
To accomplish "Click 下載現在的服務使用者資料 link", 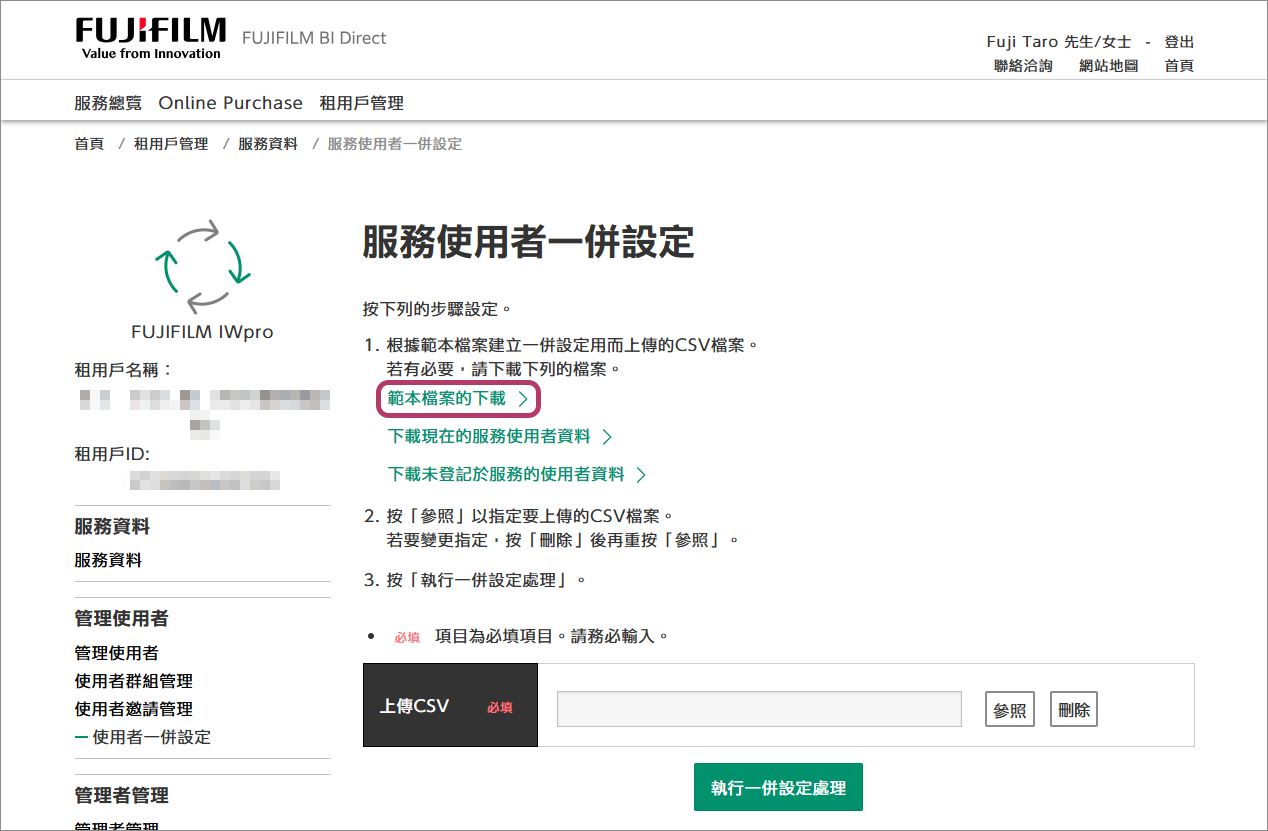I will point(499,436).
